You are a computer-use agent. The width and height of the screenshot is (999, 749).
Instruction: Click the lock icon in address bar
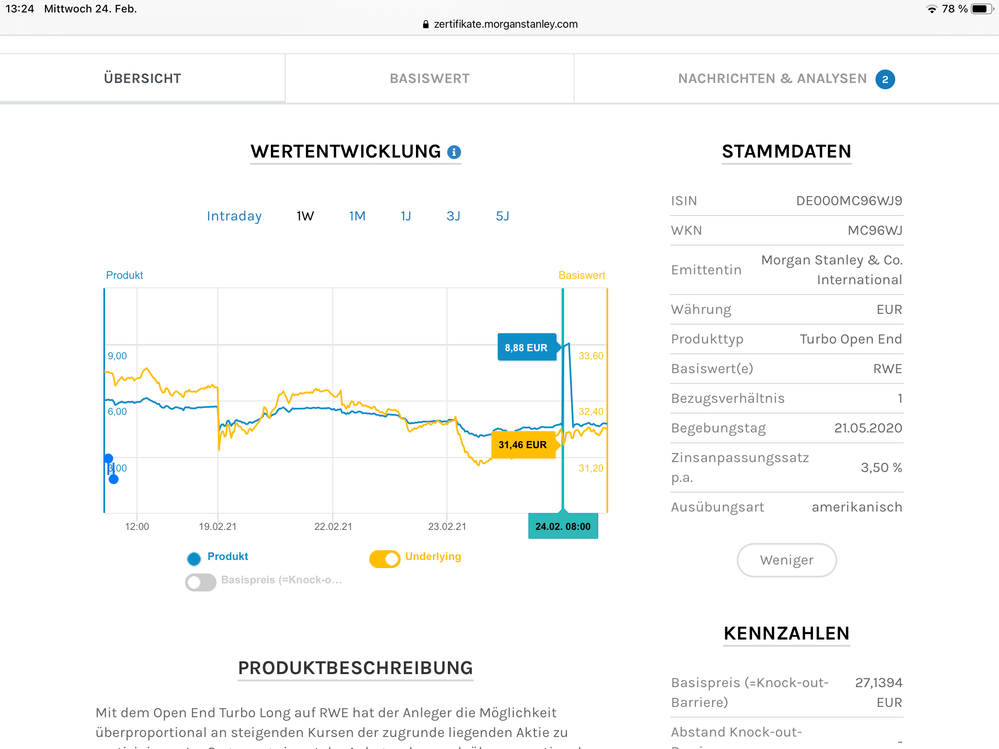(427, 24)
